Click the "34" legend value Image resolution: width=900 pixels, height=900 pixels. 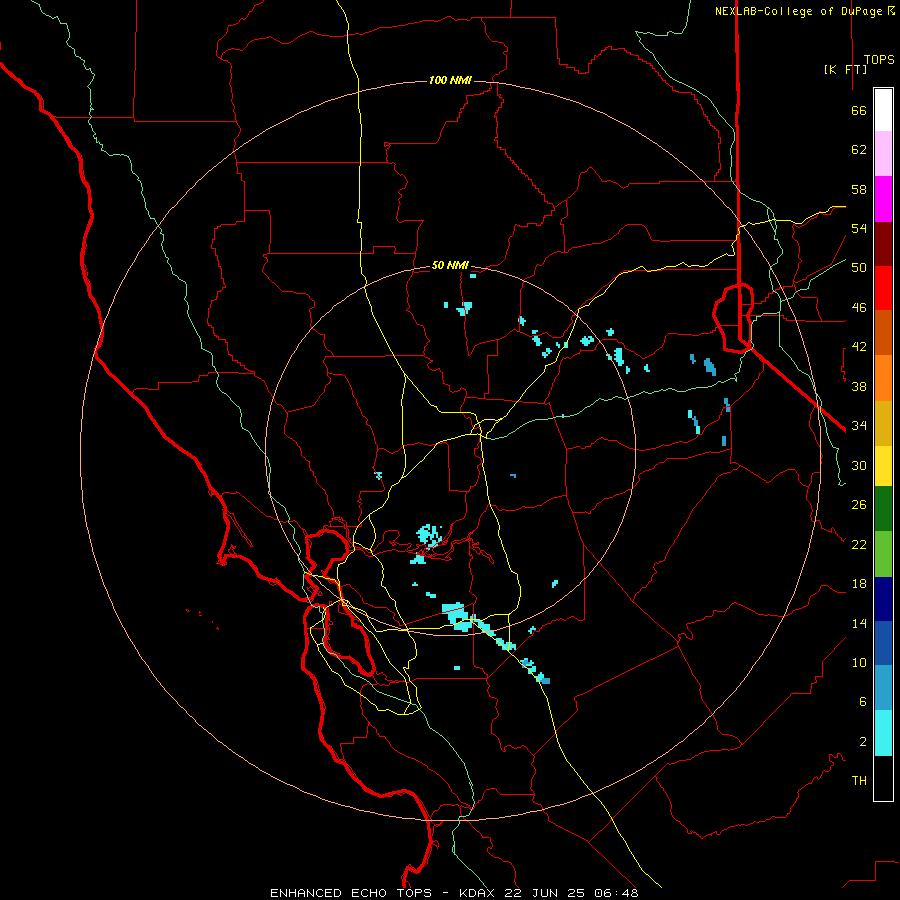click(859, 426)
